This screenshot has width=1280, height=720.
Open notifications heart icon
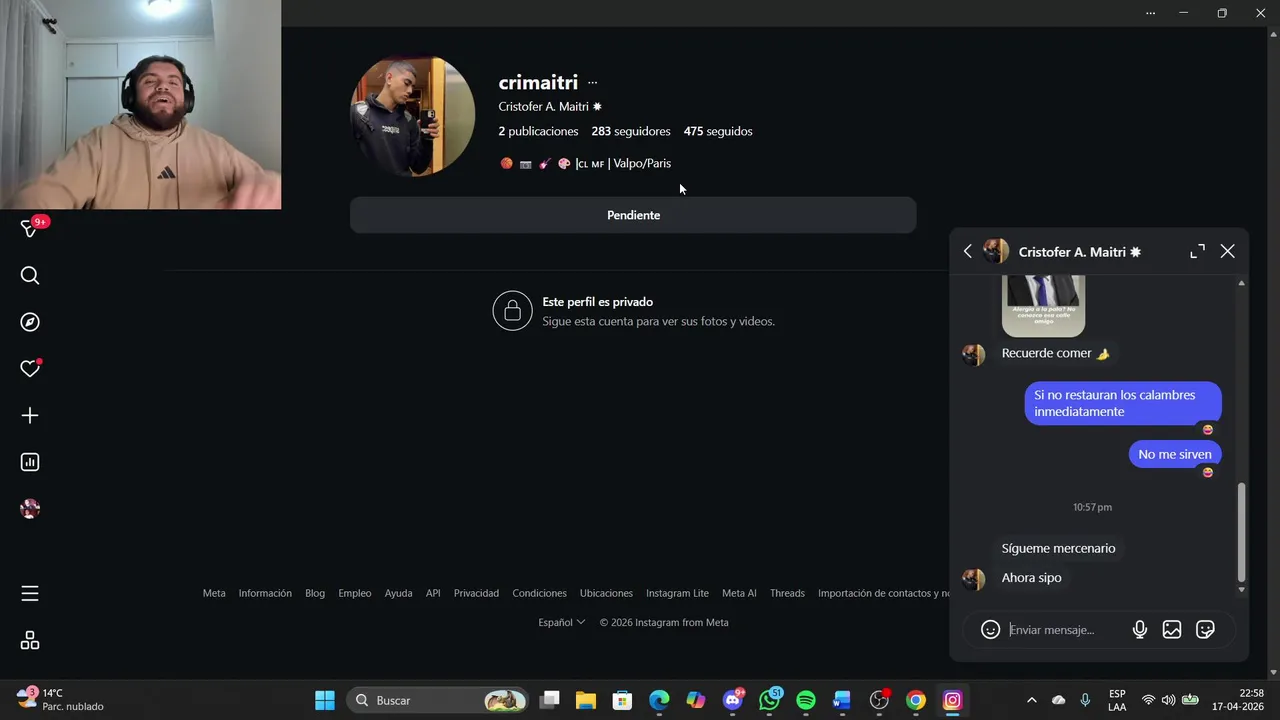click(x=30, y=369)
